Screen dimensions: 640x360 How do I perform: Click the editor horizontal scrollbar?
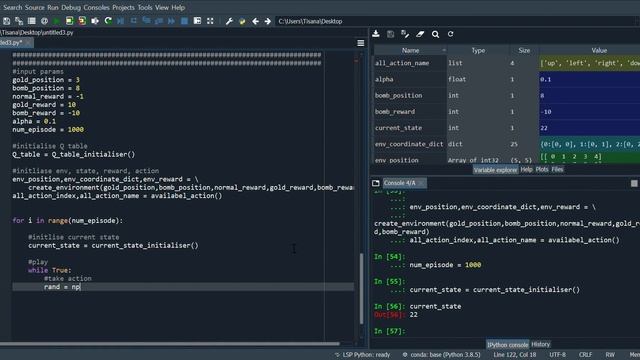point(169,344)
